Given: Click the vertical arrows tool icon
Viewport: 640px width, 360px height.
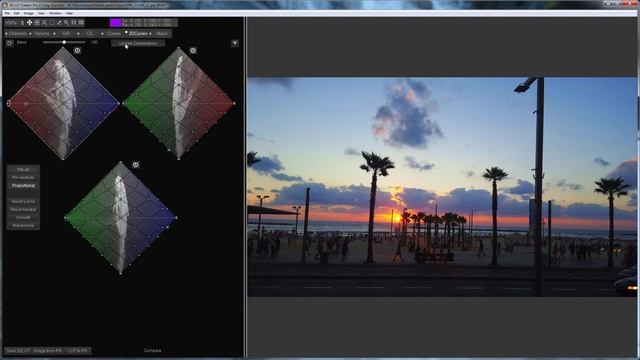Looking at the screenshot, I should click(22, 23).
